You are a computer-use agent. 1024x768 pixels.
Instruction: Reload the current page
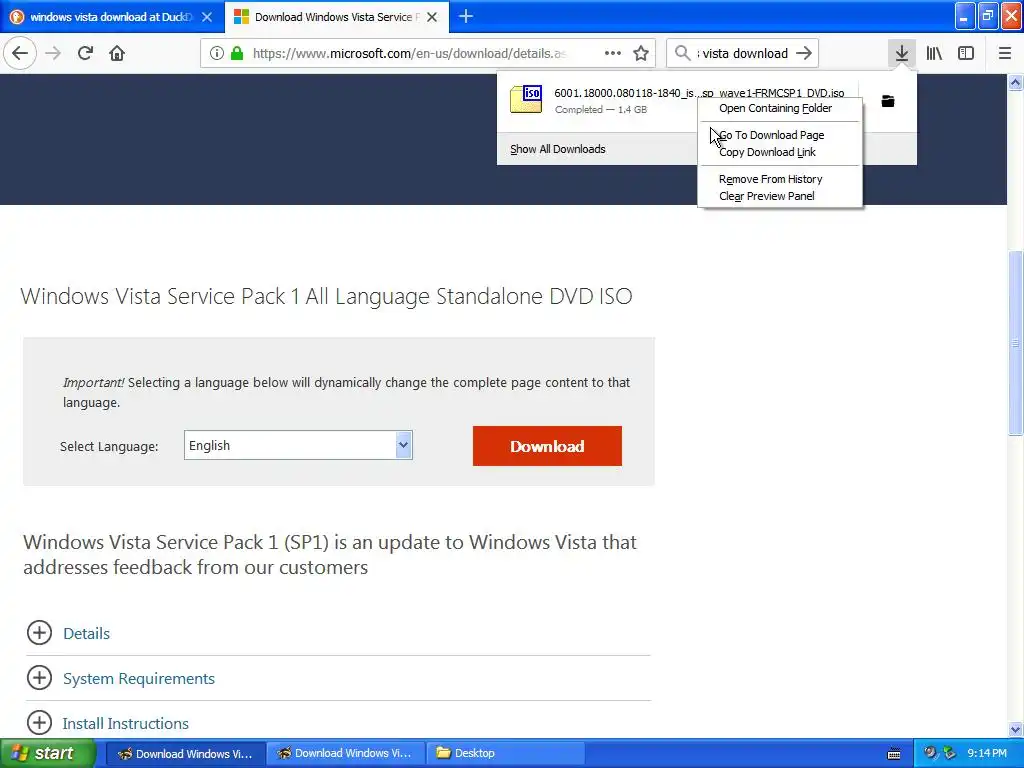pos(86,53)
